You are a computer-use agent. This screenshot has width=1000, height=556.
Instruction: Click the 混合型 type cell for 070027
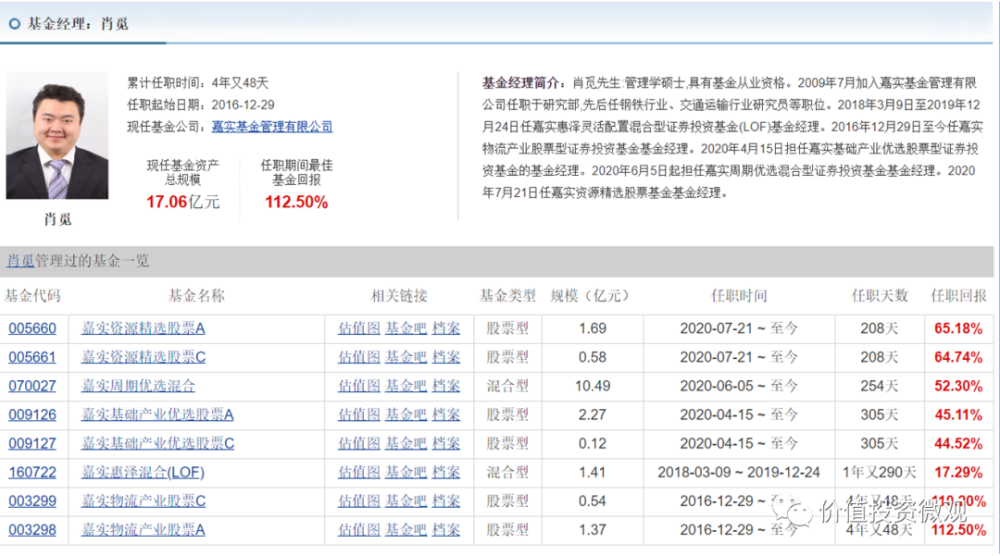508,386
